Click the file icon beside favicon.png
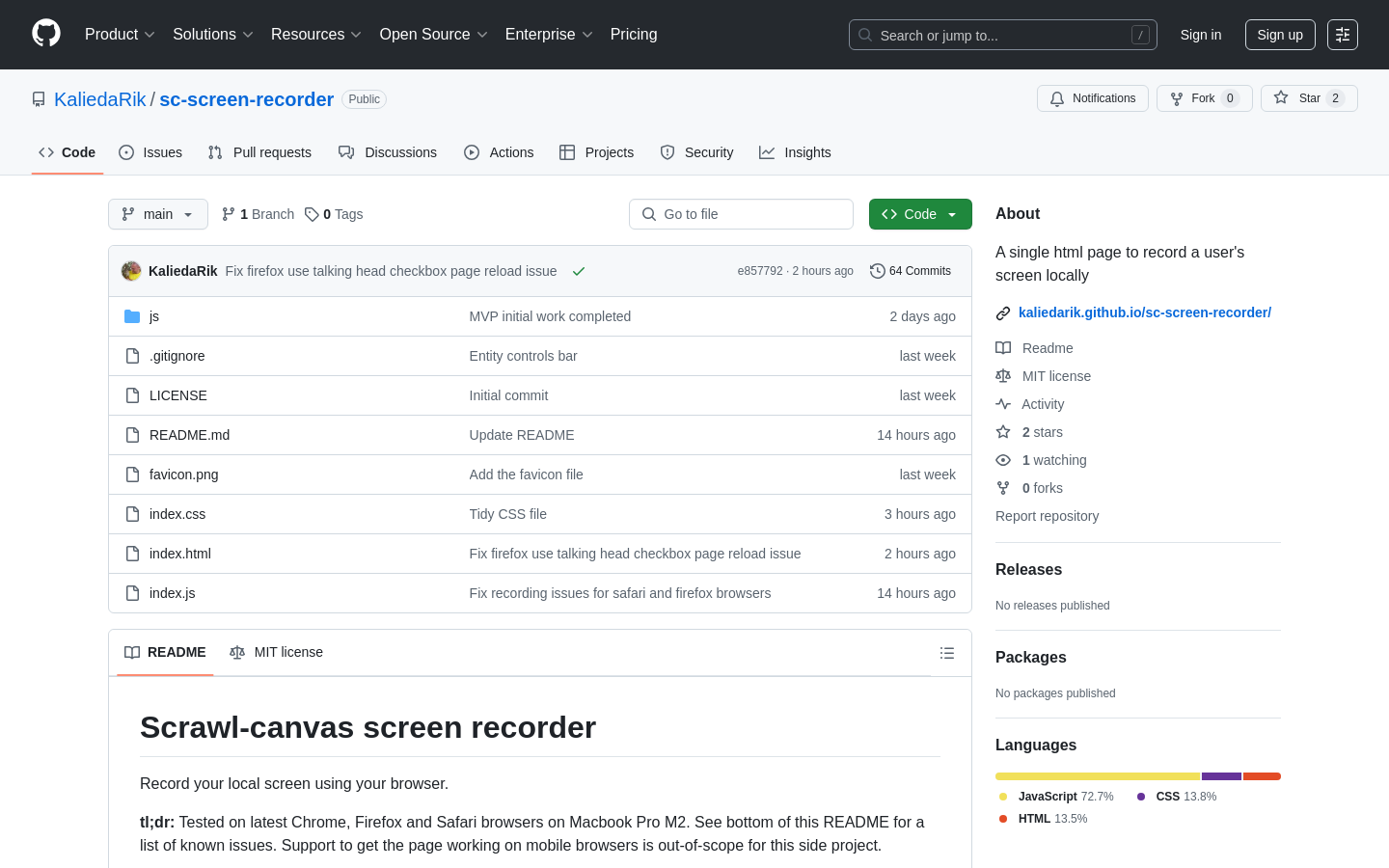Screen dimensions: 1389x868 coord(132,475)
